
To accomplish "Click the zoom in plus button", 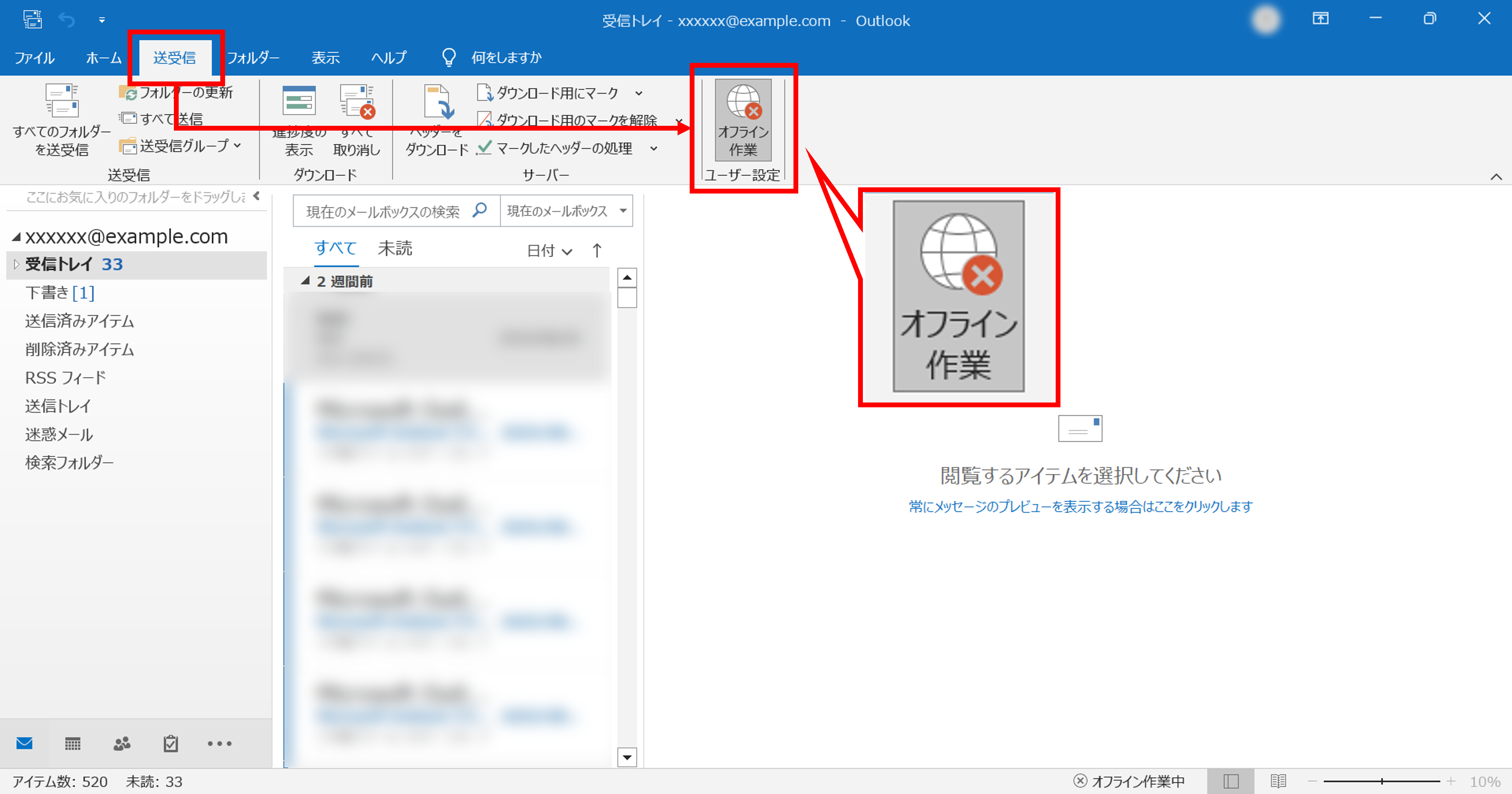I will [x=1451, y=781].
